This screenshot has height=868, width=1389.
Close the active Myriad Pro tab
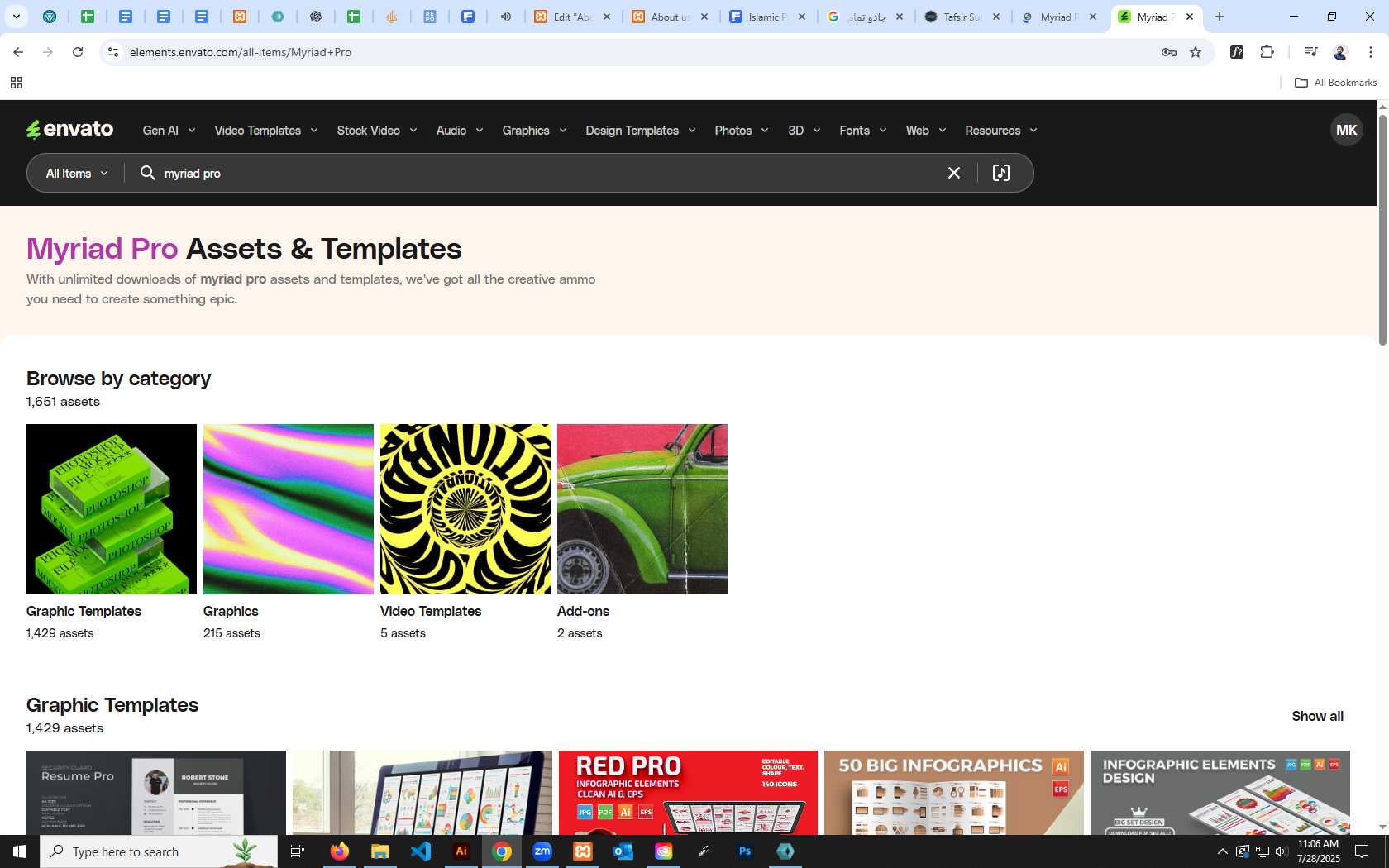[1189, 17]
